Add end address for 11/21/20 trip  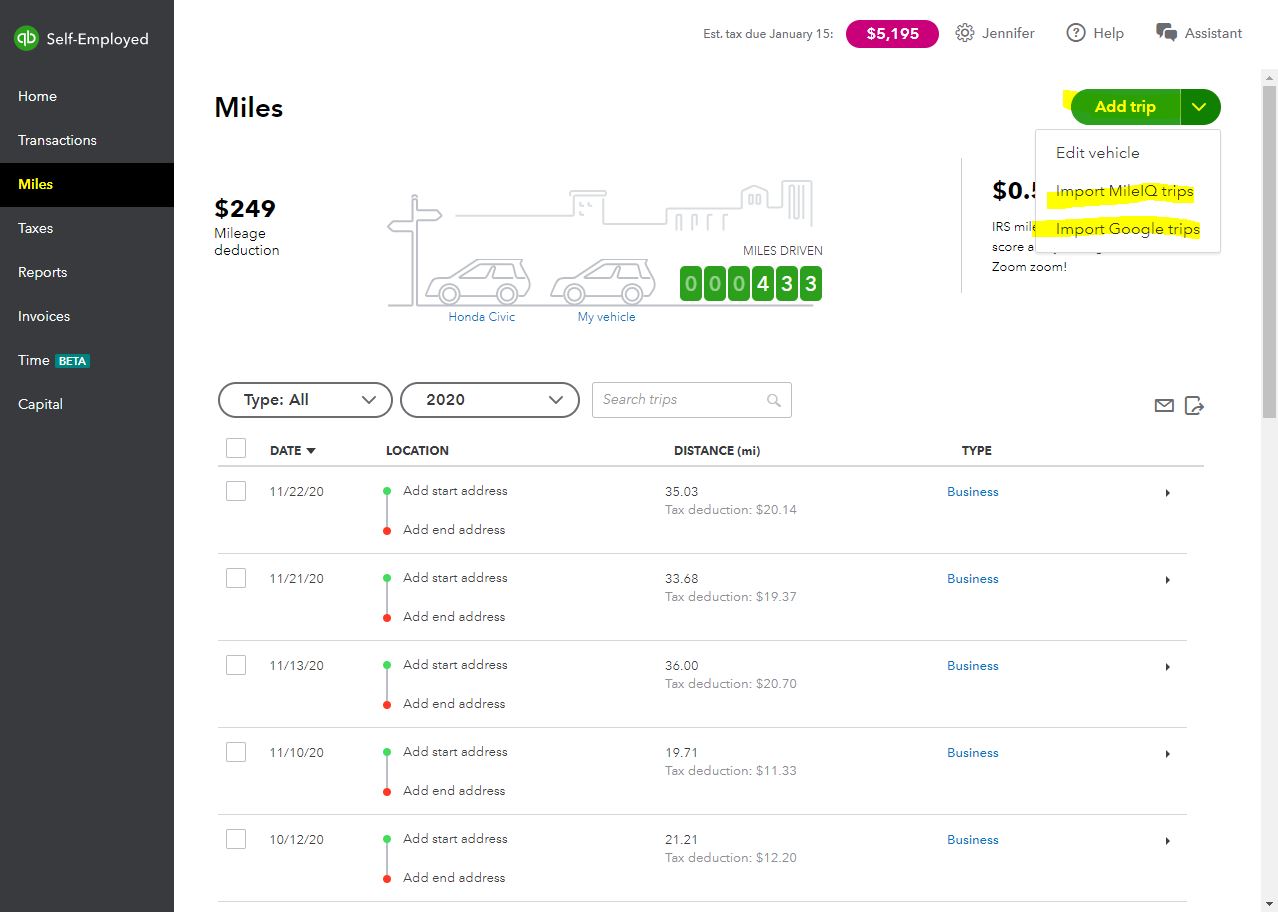[x=454, y=617]
